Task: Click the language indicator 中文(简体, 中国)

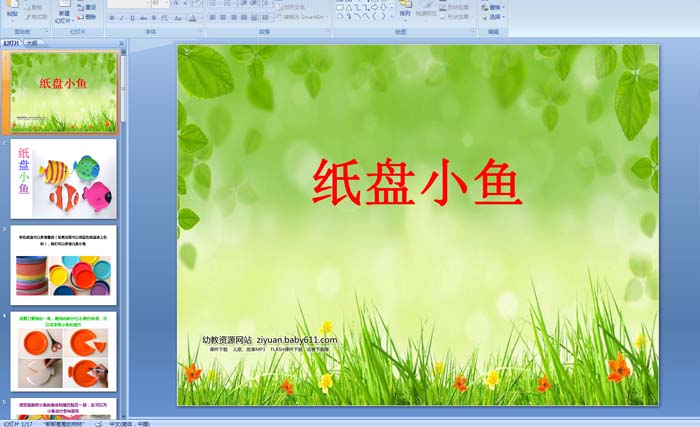Action: pyautogui.click(x=129, y=424)
